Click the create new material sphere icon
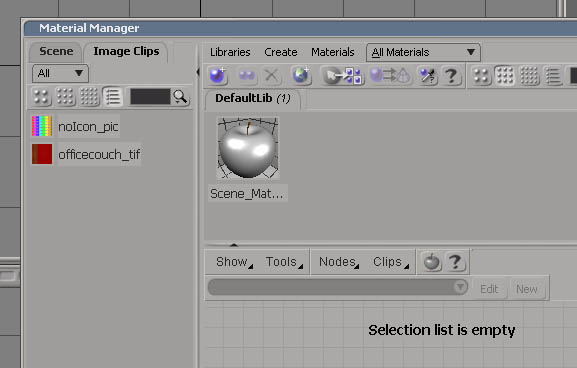Screen dimensions: 577x368 tap(217, 76)
